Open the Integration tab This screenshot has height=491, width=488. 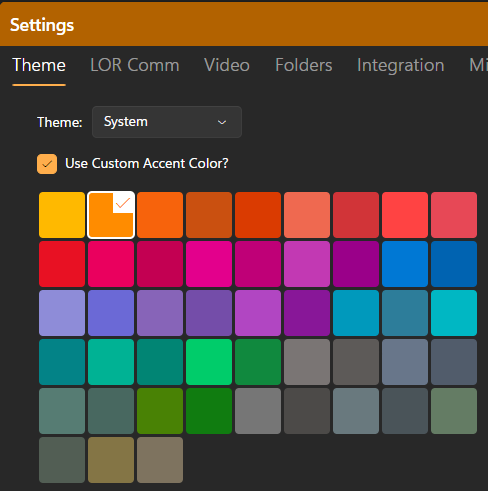point(400,65)
